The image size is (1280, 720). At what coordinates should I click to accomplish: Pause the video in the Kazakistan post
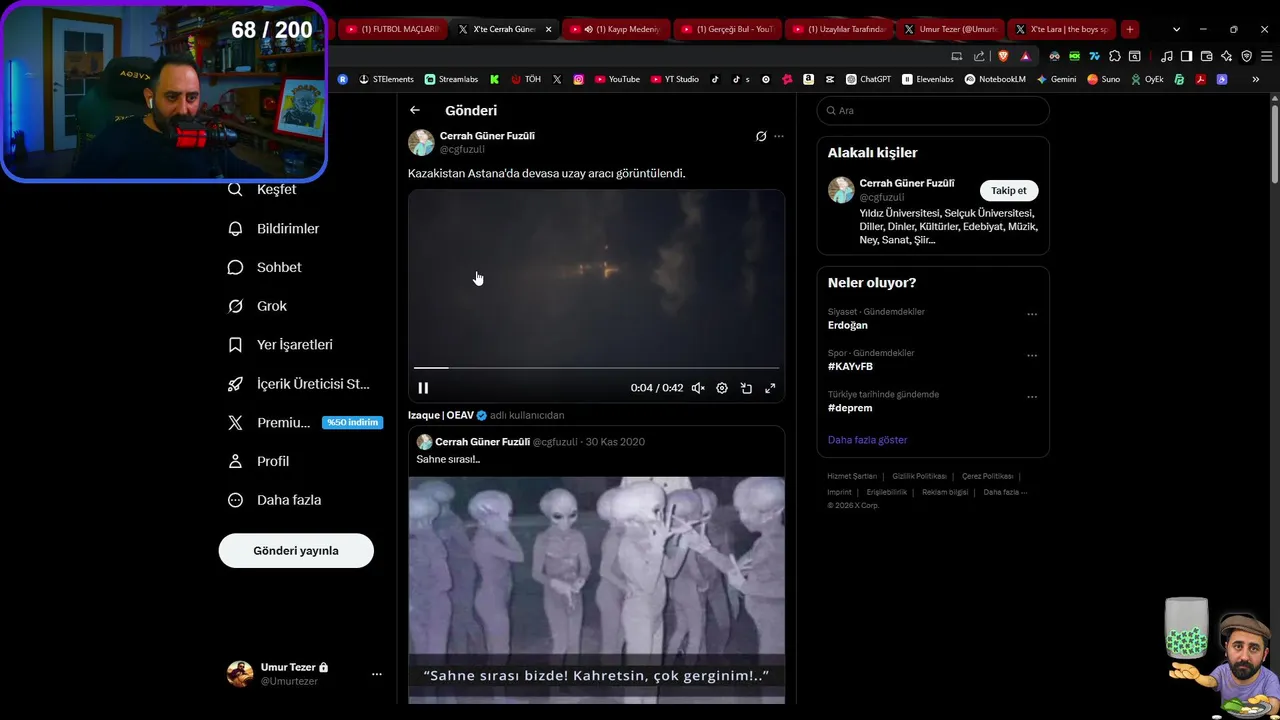(423, 388)
